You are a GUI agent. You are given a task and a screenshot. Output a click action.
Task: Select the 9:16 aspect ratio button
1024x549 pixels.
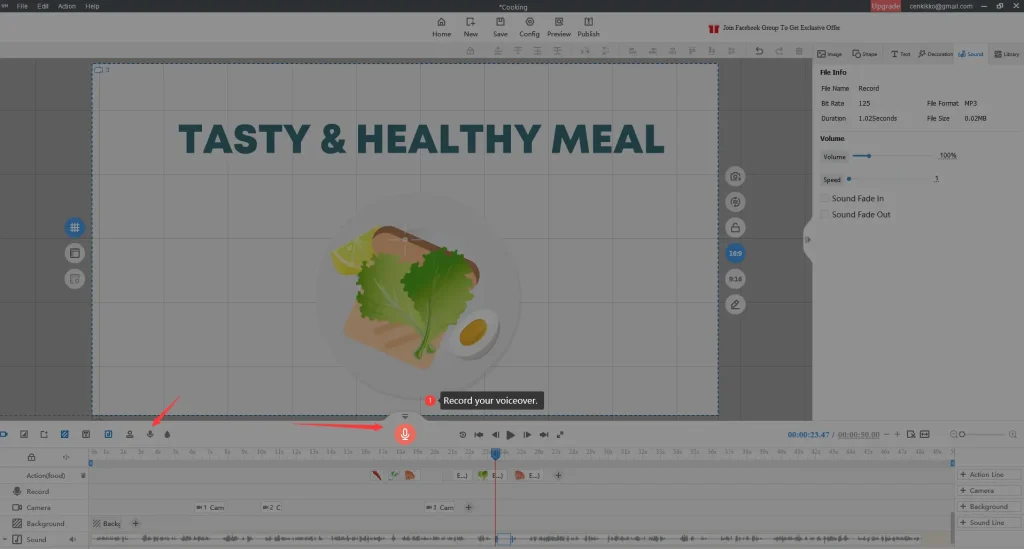[735, 279]
